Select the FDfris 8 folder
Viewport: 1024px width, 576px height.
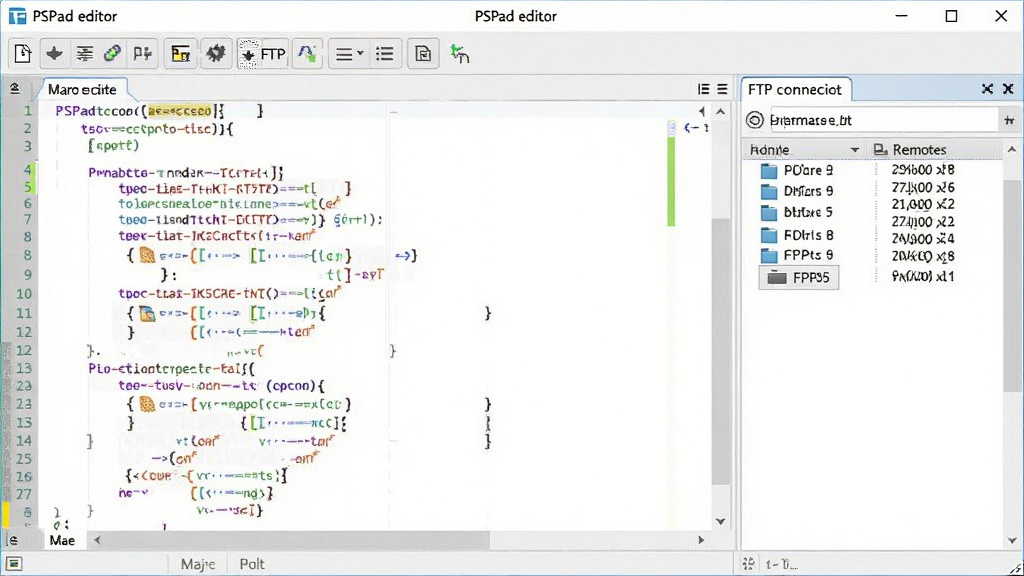798,235
